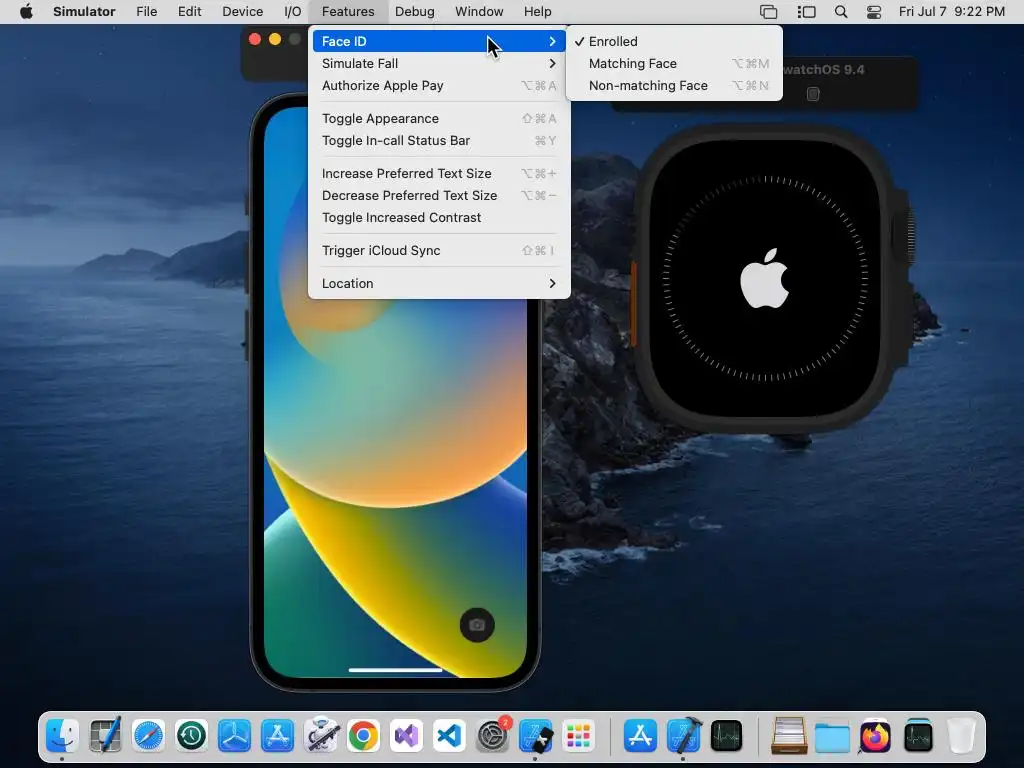Launch Automator robot icon in dock
Screen dimensions: 1024x768
(321, 736)
